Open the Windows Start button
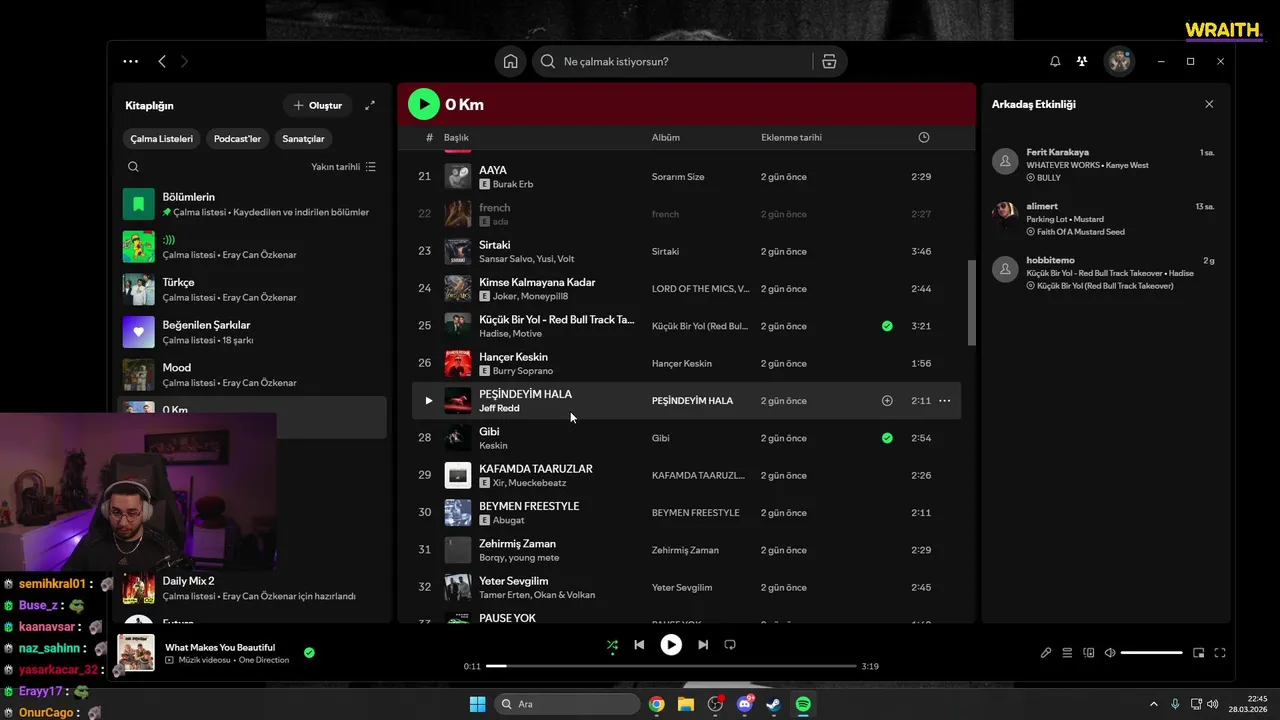 pyautogui.click(x=477, y=704)
